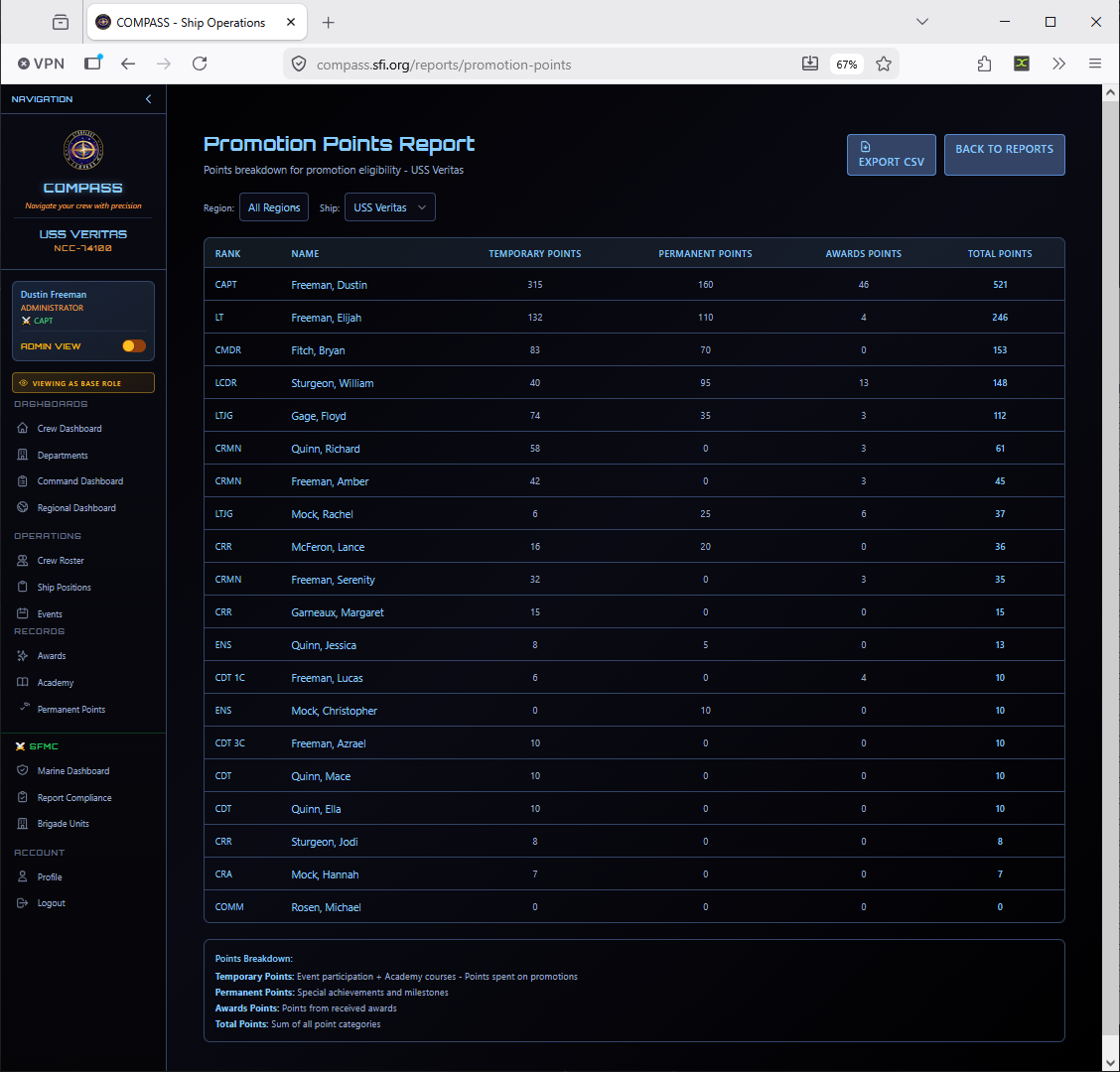Open Brigade Units building icon
Image resolution: width=1120 pixels, height=1072 pixels.
pyautogui.click(x=23, y=824)
